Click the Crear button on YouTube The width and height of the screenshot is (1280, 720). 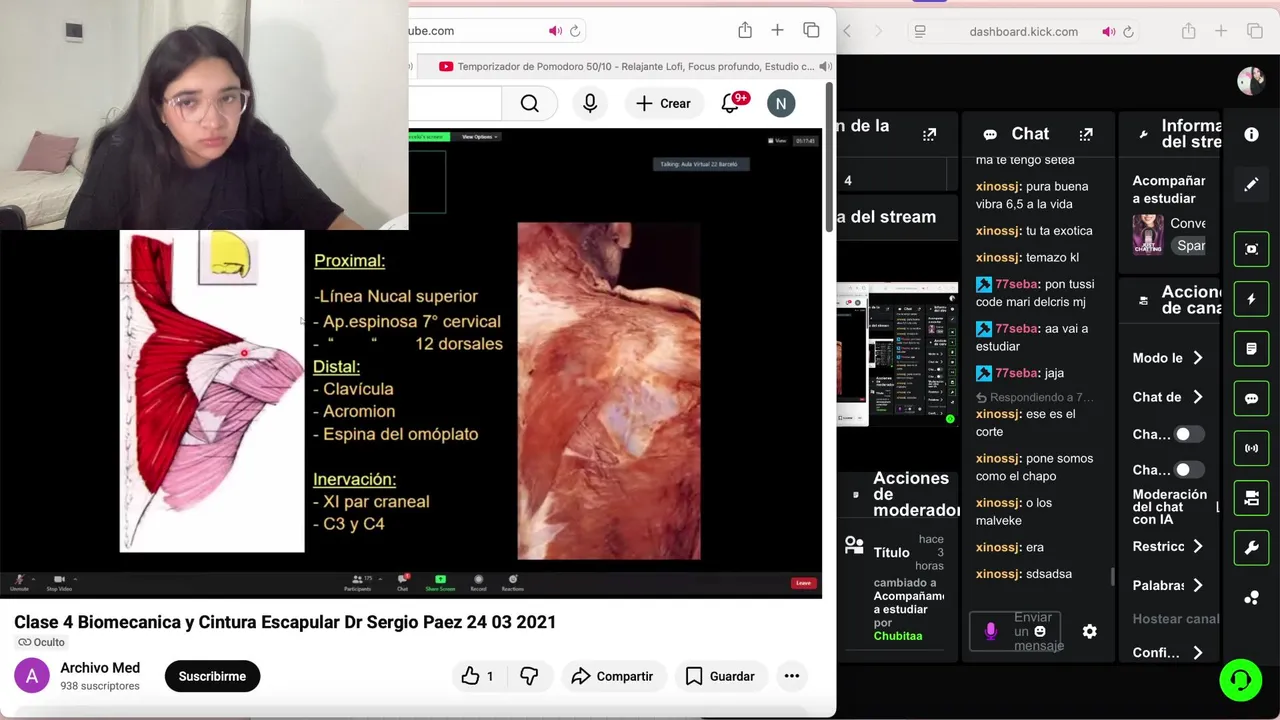(x=663, y=103)
